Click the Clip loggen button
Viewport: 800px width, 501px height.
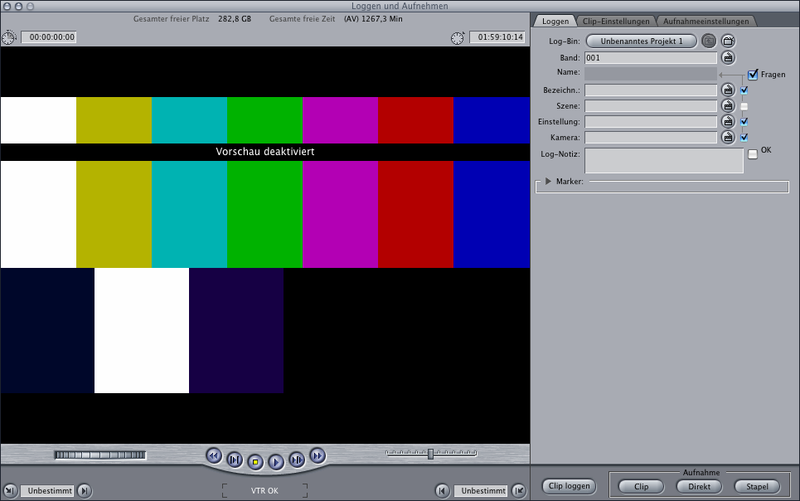[569, 486]
